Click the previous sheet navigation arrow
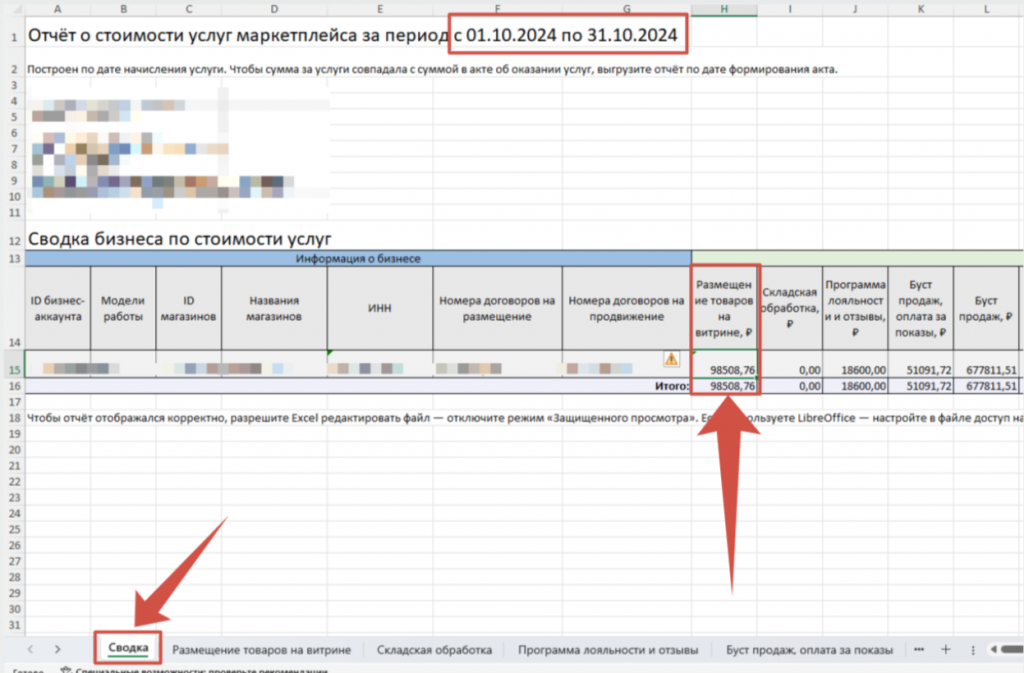 click(x=30, y=649)
